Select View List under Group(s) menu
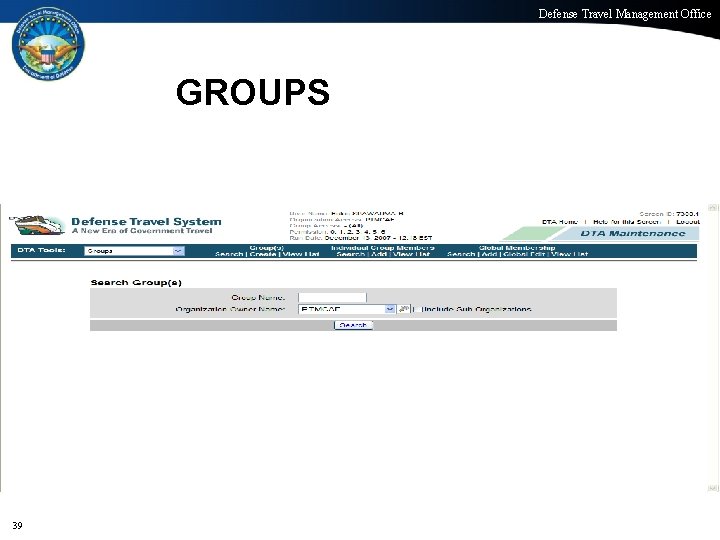This screenshot has width=720, height=540. coord(301,254)
